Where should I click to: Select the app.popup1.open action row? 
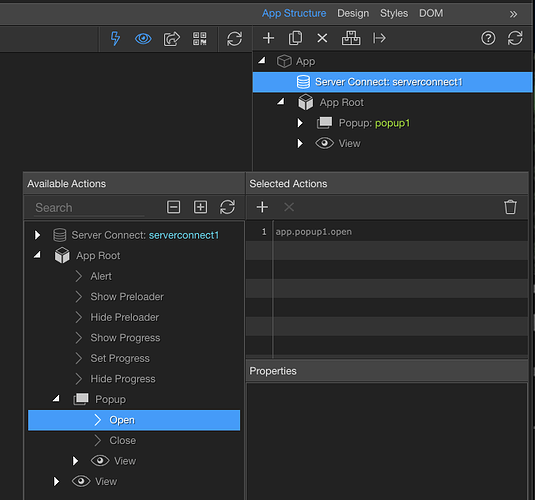click(387, 232)
